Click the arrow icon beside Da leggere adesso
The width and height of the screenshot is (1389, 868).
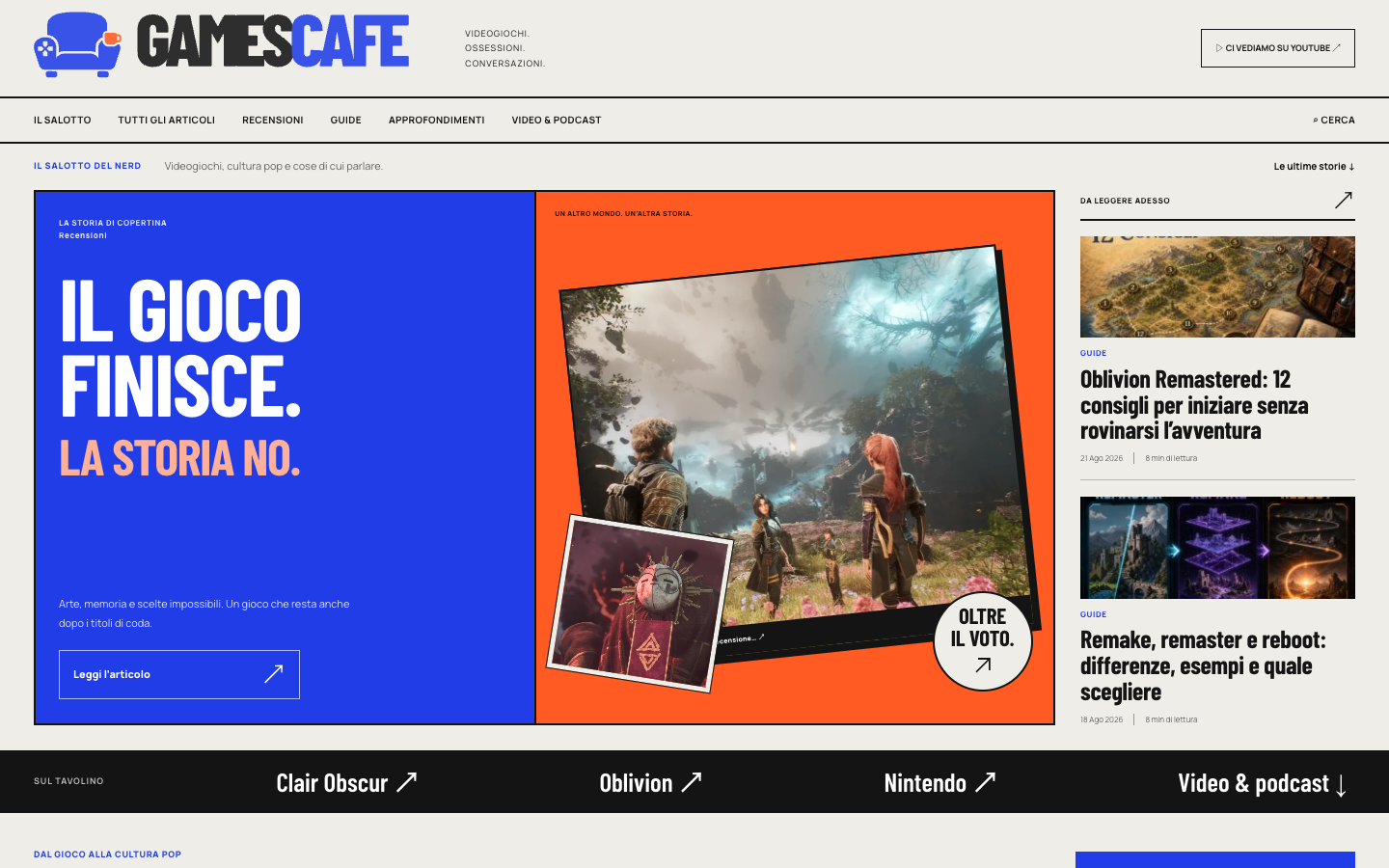(1344, 200)
